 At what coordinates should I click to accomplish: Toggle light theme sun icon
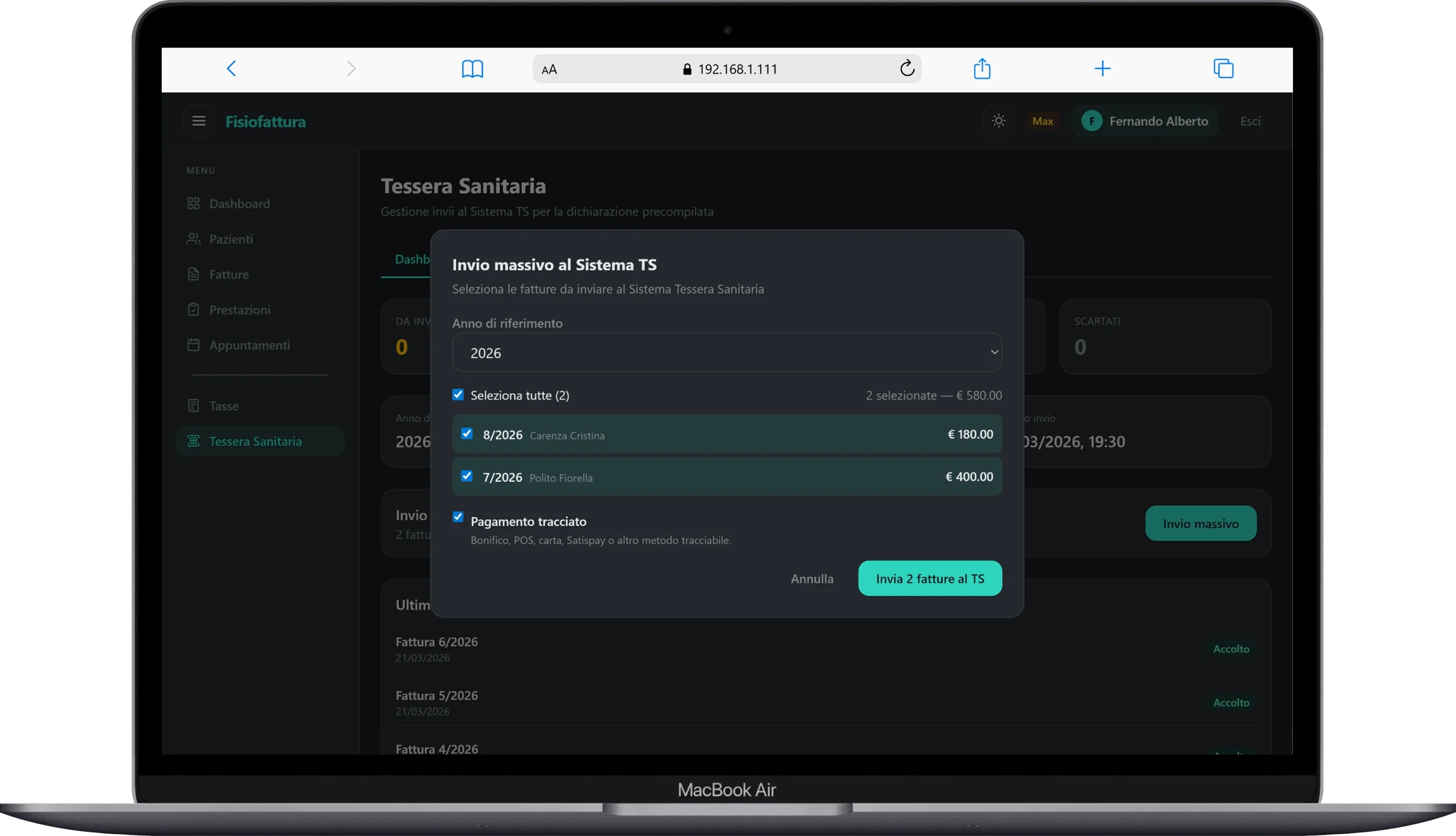coord(998,121)
